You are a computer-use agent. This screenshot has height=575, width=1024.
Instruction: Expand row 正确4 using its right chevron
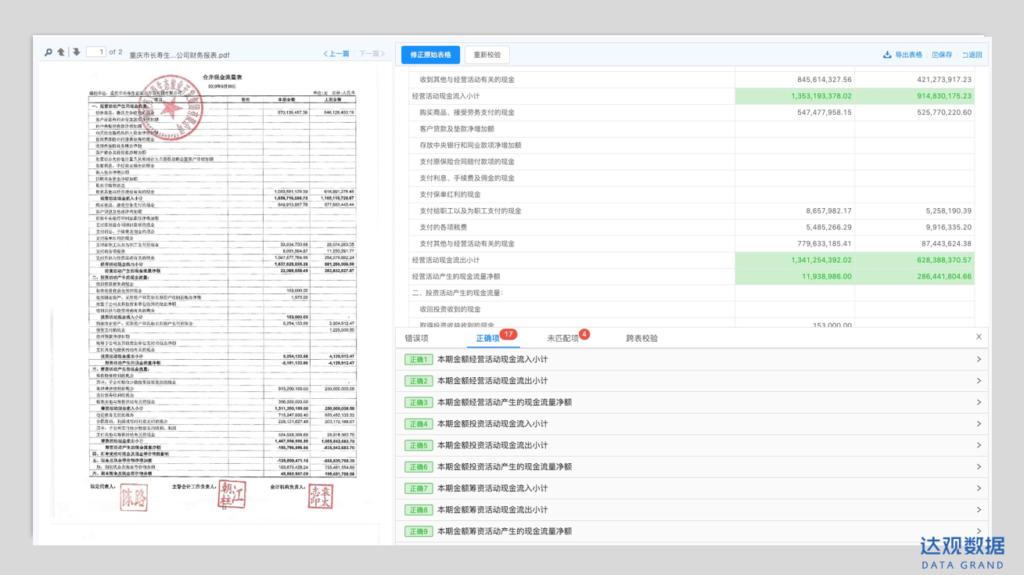[978, 424]
